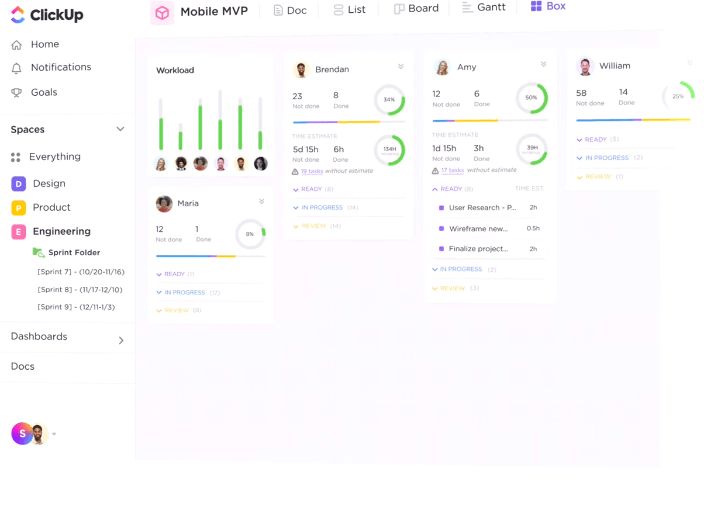Click Brendan's 34% progress ring

(389, 100)
